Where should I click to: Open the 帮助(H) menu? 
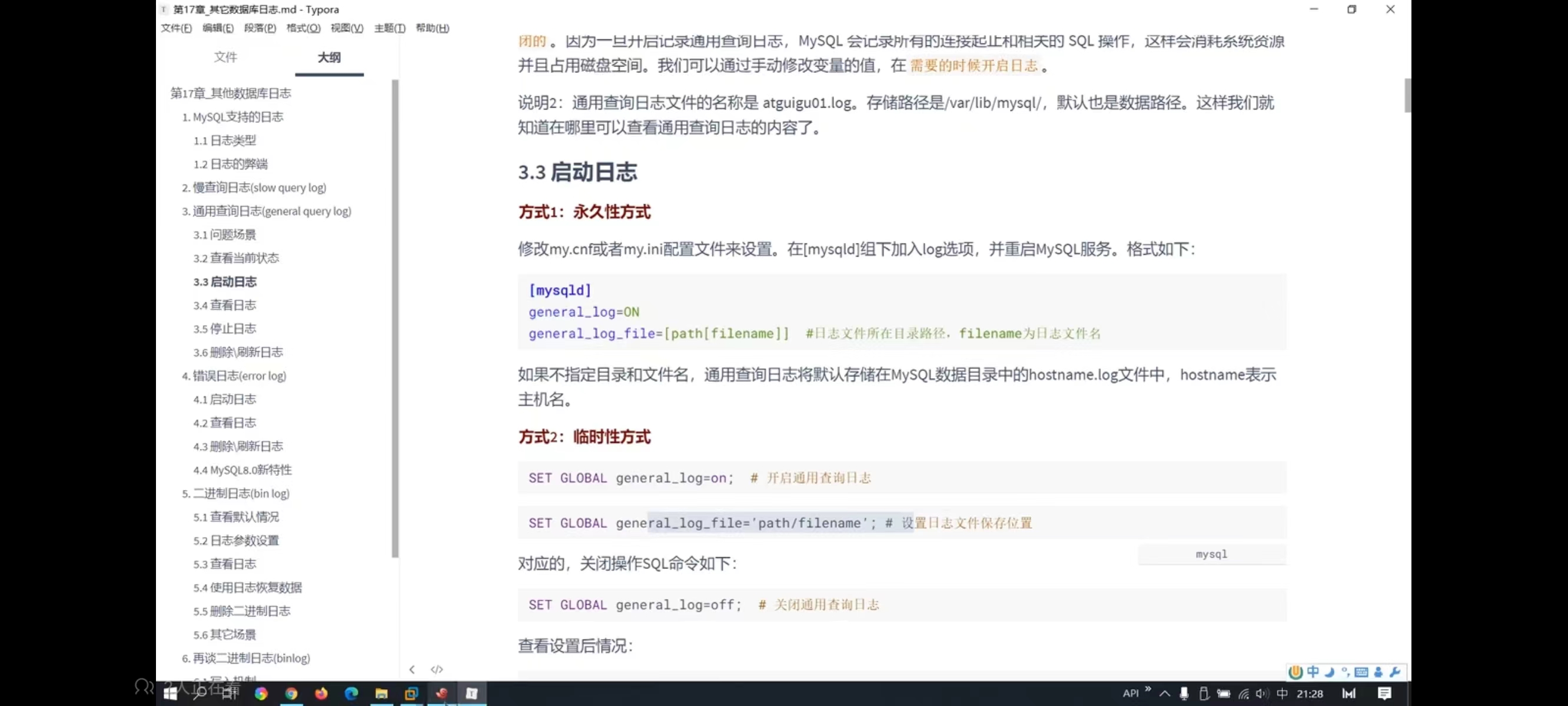(x=432, y=28)
